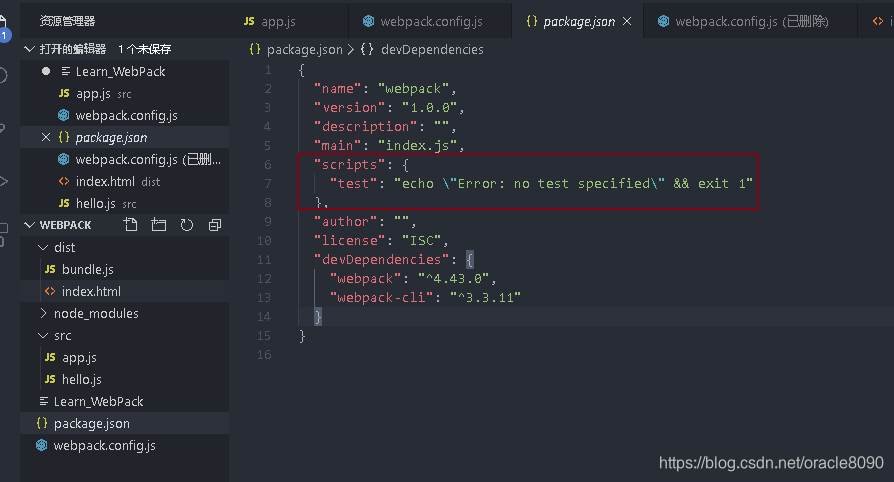The image size is (894, 482).
Task: Click the "description" key on line 4
Action: (365, 127)
